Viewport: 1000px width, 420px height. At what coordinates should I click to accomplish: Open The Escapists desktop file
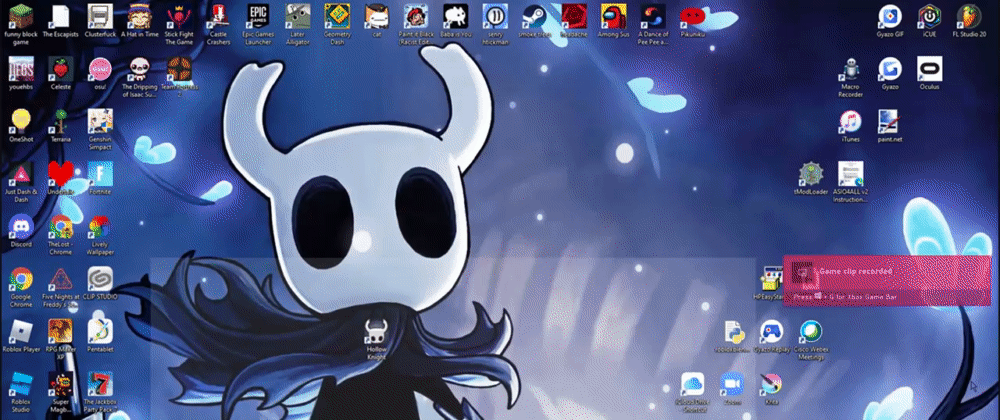tap(61, 22)
